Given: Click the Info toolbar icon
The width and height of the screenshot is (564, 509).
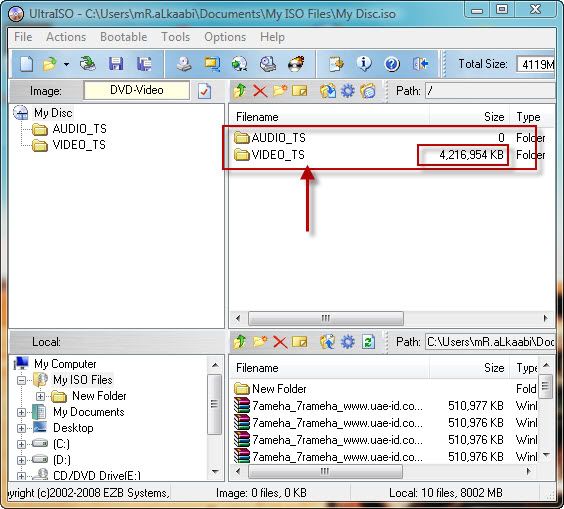Looking at the screenshot, I should point(364,64).
